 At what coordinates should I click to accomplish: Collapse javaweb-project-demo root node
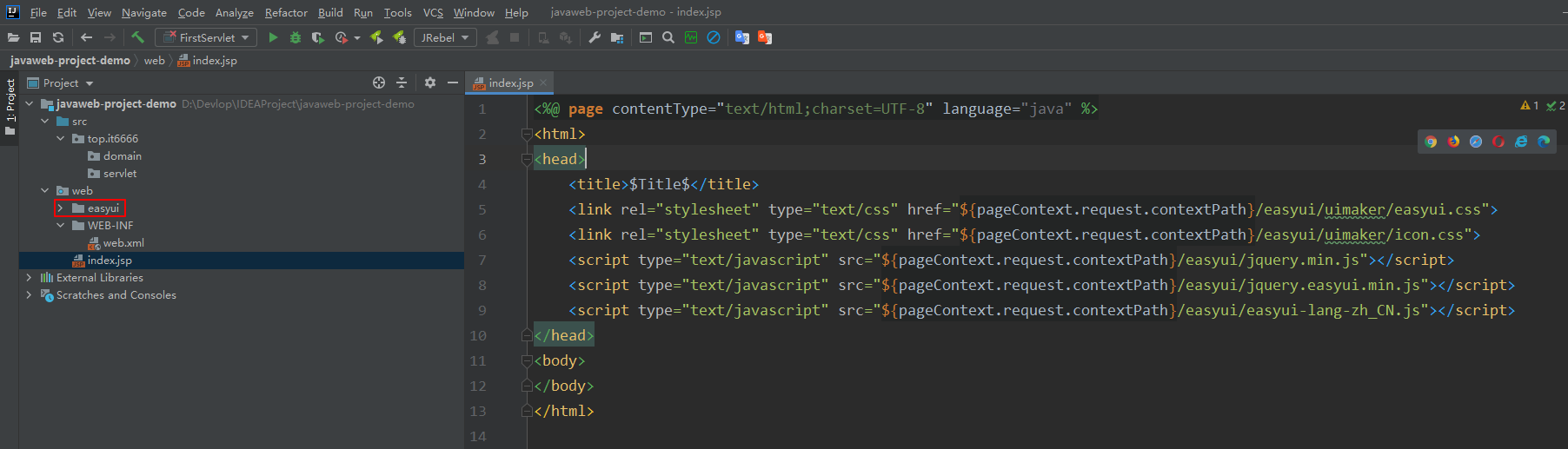coord(29,104)
